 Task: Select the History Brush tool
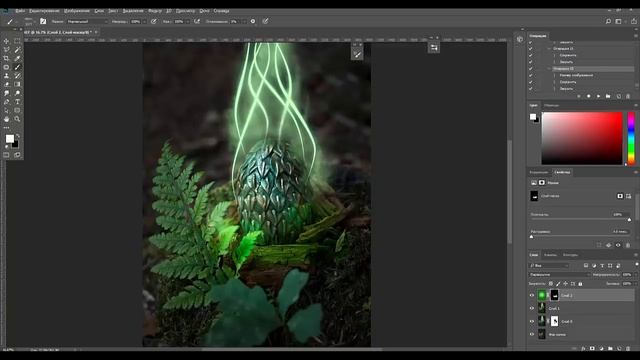[17, 76]
